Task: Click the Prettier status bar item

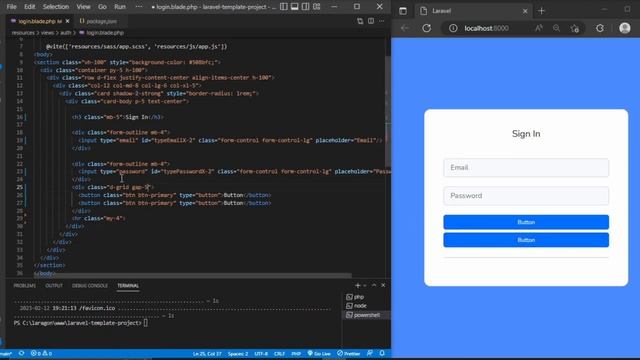Action: (349, 353)
